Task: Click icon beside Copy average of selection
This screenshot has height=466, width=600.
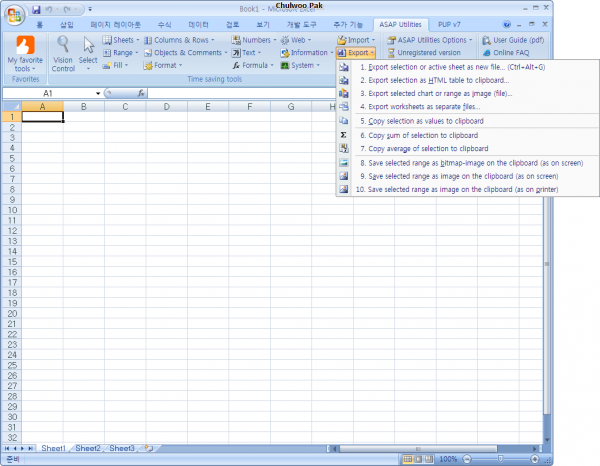Action: [344, 148]
